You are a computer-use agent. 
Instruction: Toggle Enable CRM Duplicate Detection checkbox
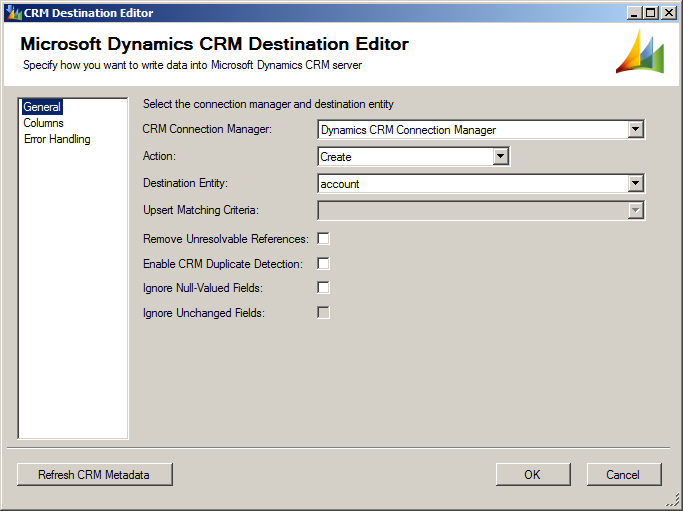coord(324,264)
